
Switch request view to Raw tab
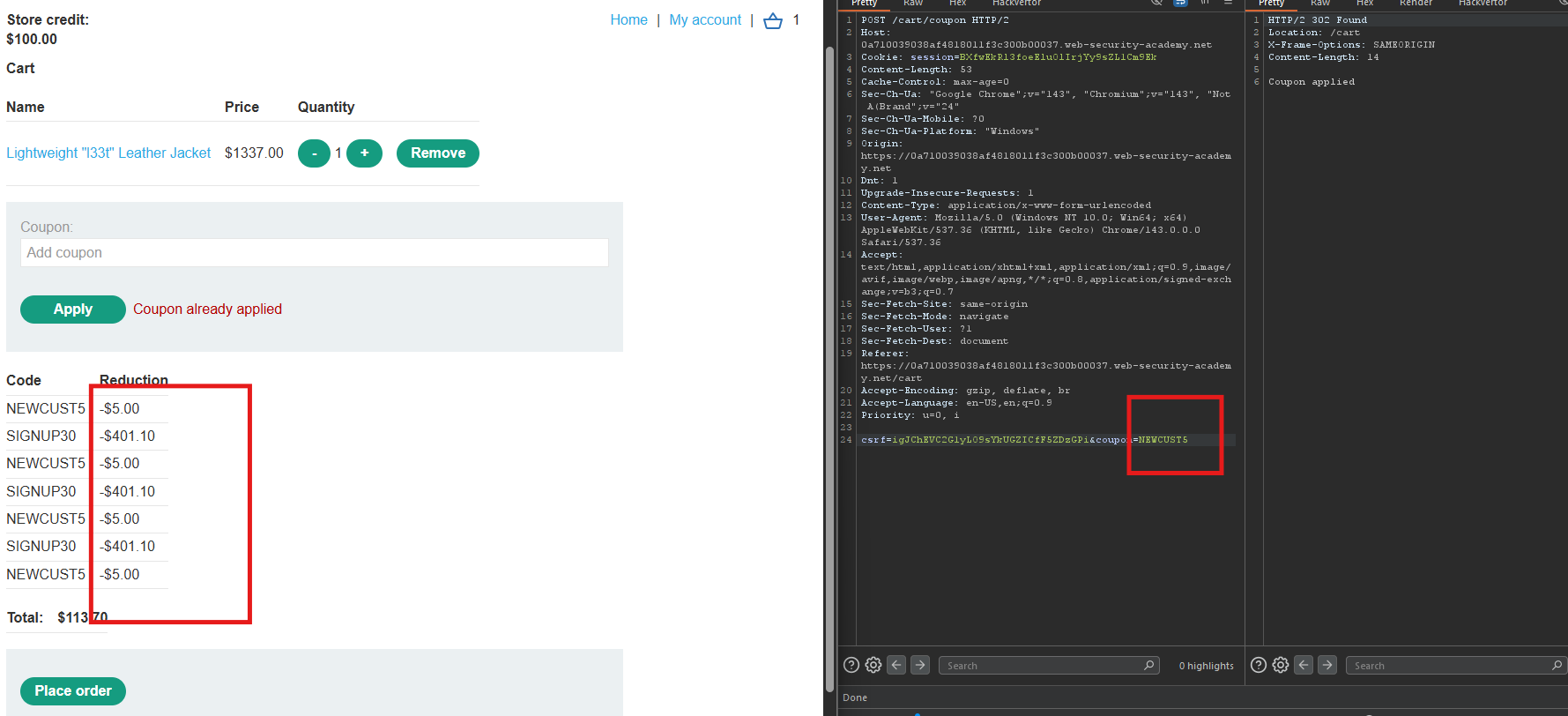click(913, 4)
